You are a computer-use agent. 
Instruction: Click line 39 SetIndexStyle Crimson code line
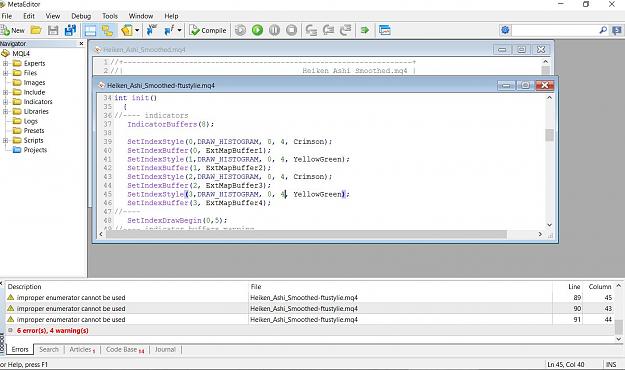(x=229, y=142)
